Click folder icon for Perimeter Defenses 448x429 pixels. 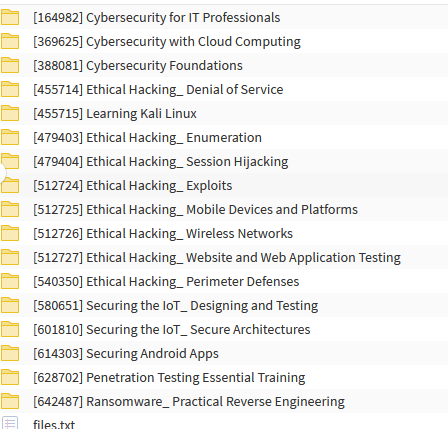[x=10, y=281]
